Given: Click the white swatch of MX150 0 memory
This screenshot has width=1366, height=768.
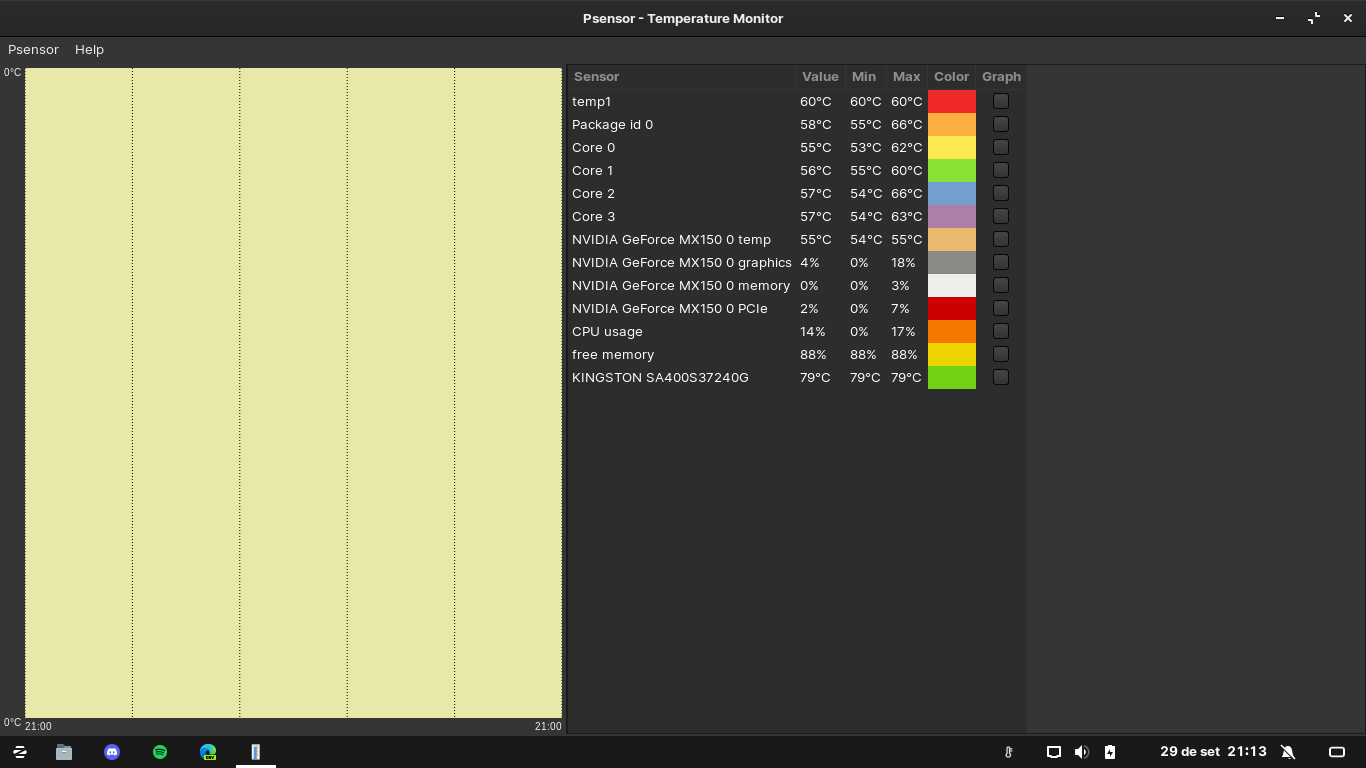Looking at the screenshot, I should (x=952, y=285).
